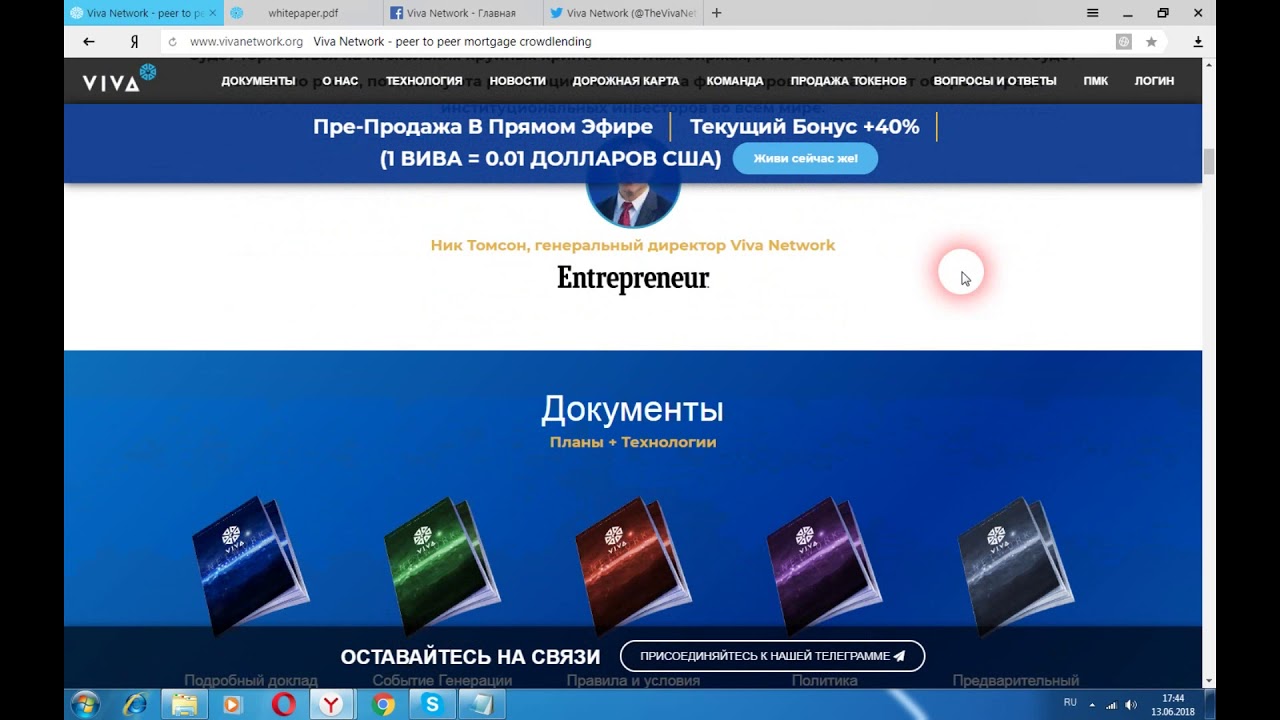Screen dimensions: 1280x720
Task: Open Windows Explorer folder from taskbar
Action: (x=184, y=705)
